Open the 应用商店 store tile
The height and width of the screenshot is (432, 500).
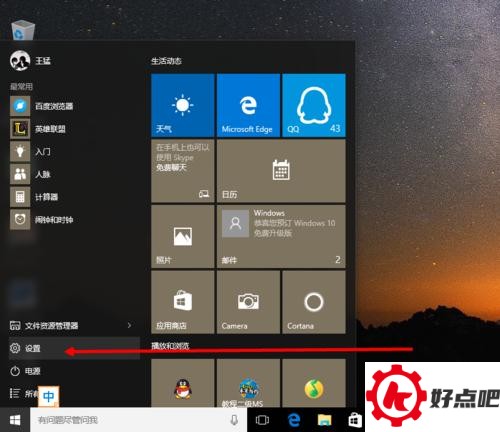click(183, 302)
